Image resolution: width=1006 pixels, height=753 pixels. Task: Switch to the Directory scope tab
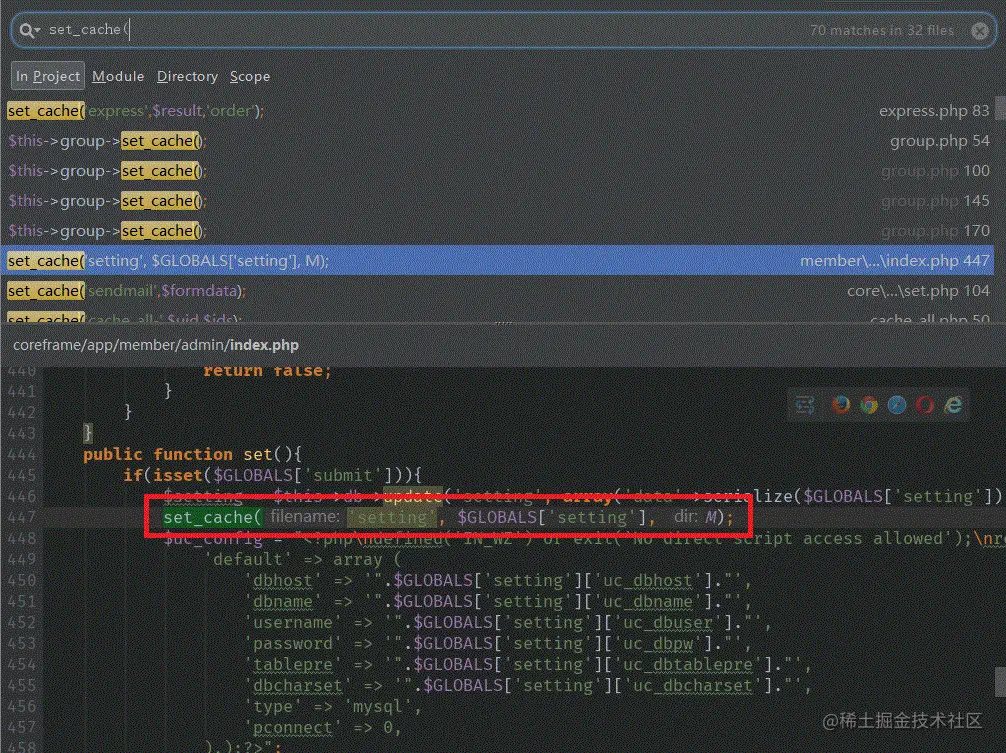187,76
